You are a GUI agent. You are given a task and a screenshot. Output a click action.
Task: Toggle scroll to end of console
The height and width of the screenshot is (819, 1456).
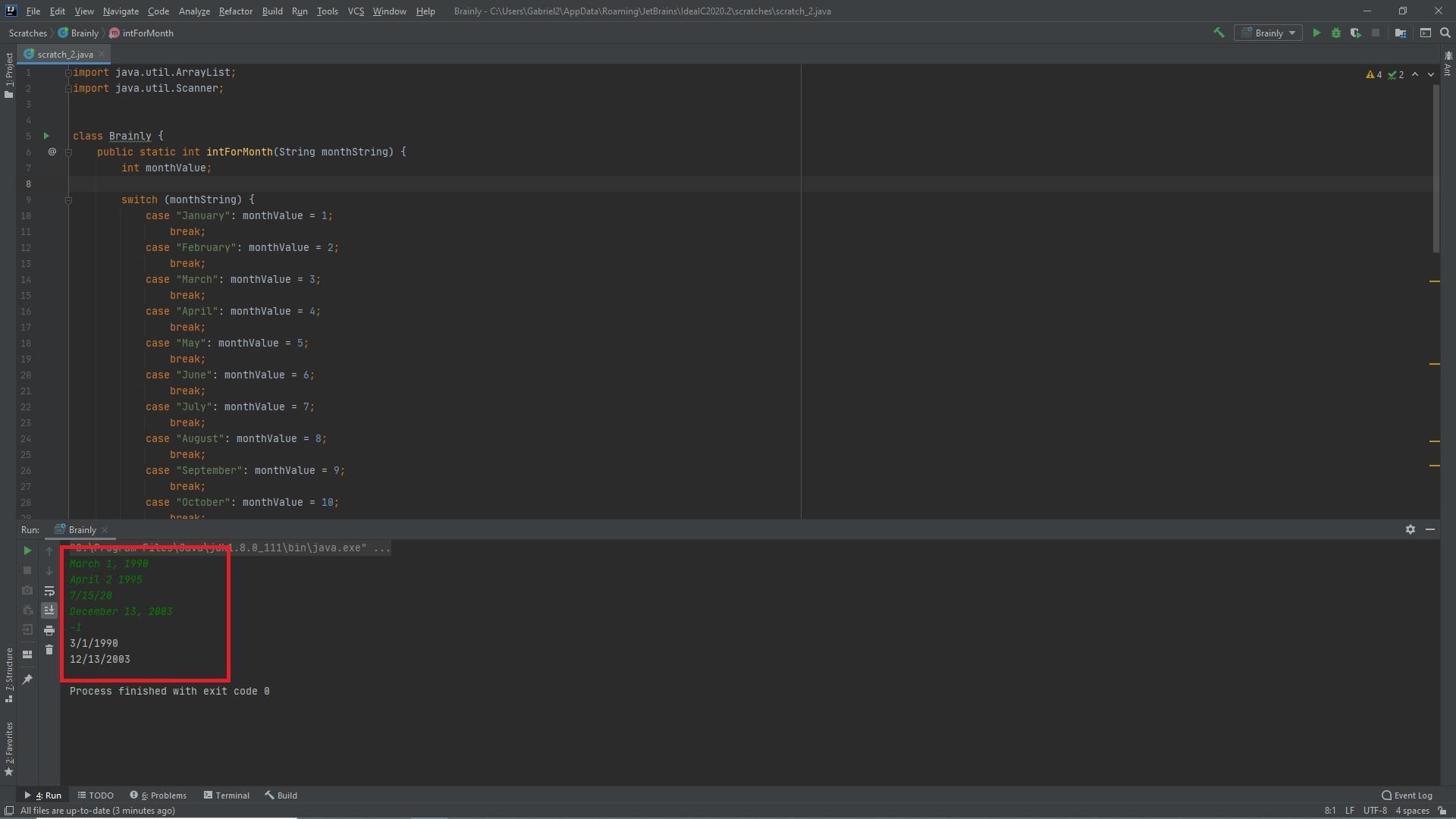(x=49, y=610)
